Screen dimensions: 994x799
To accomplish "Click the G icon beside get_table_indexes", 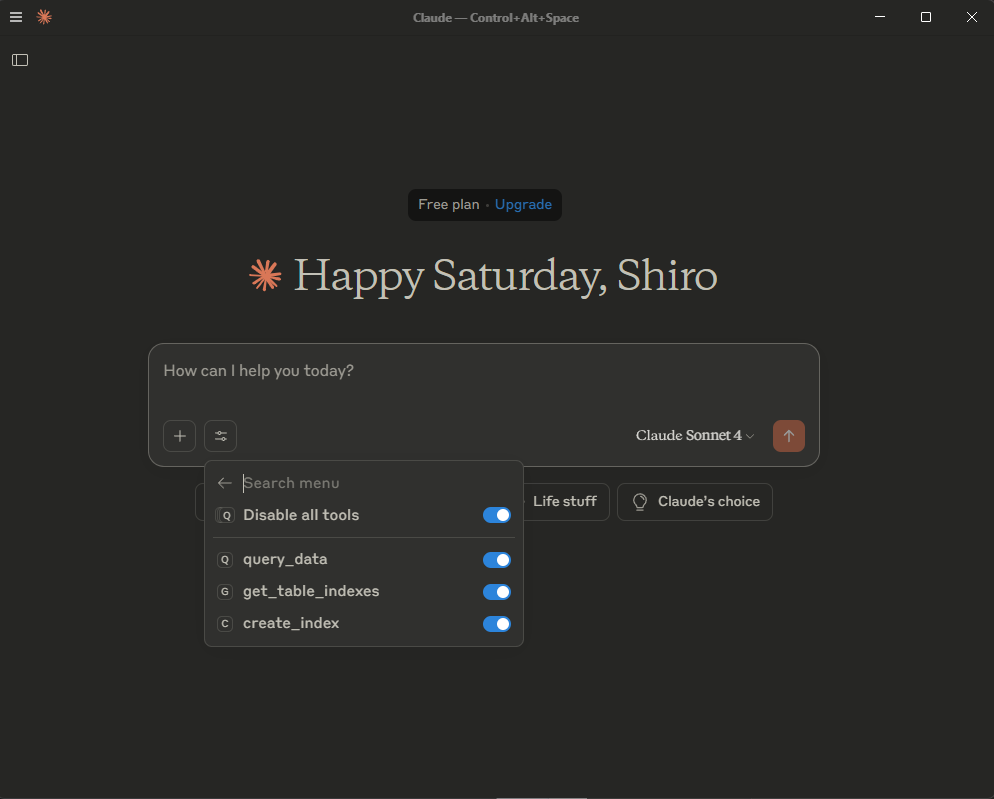I will pos(224,592).
